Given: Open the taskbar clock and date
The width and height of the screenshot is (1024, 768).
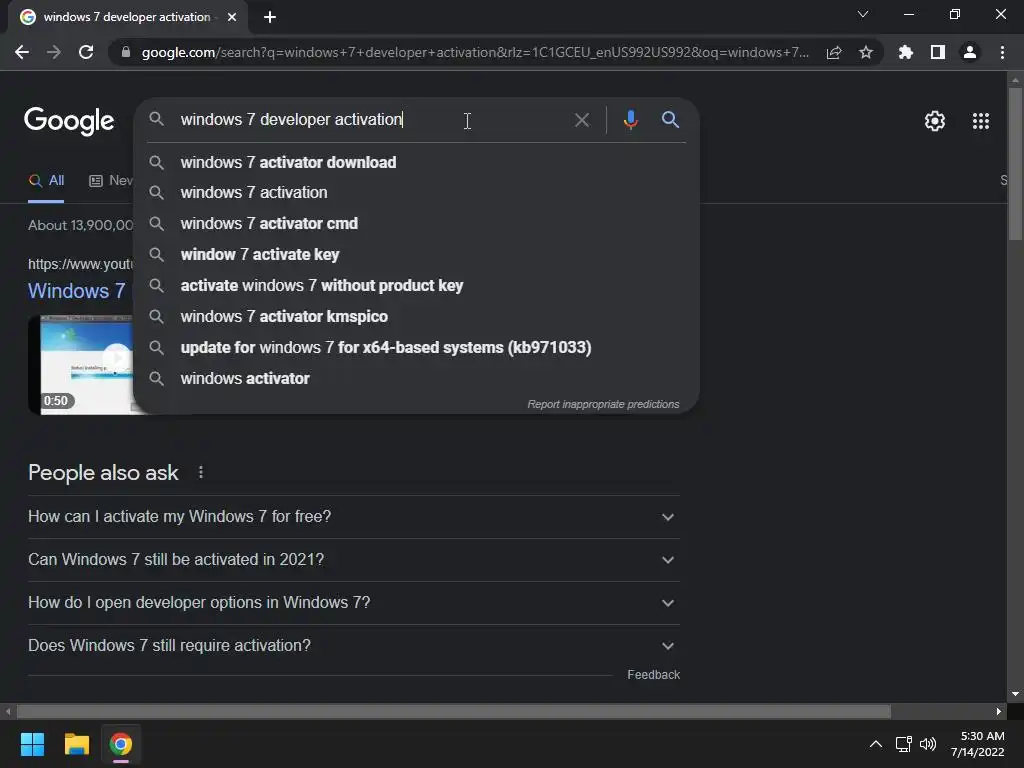Looking at the screenshot, I should 978,744.
